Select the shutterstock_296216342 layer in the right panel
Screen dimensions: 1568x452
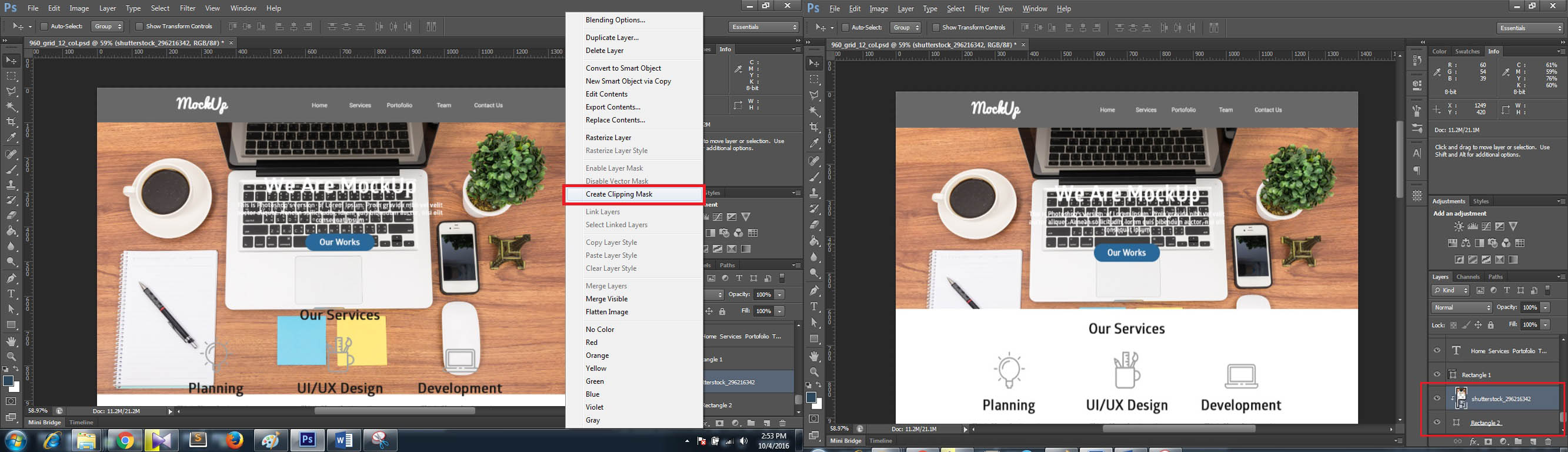[x=1500, y=398]
